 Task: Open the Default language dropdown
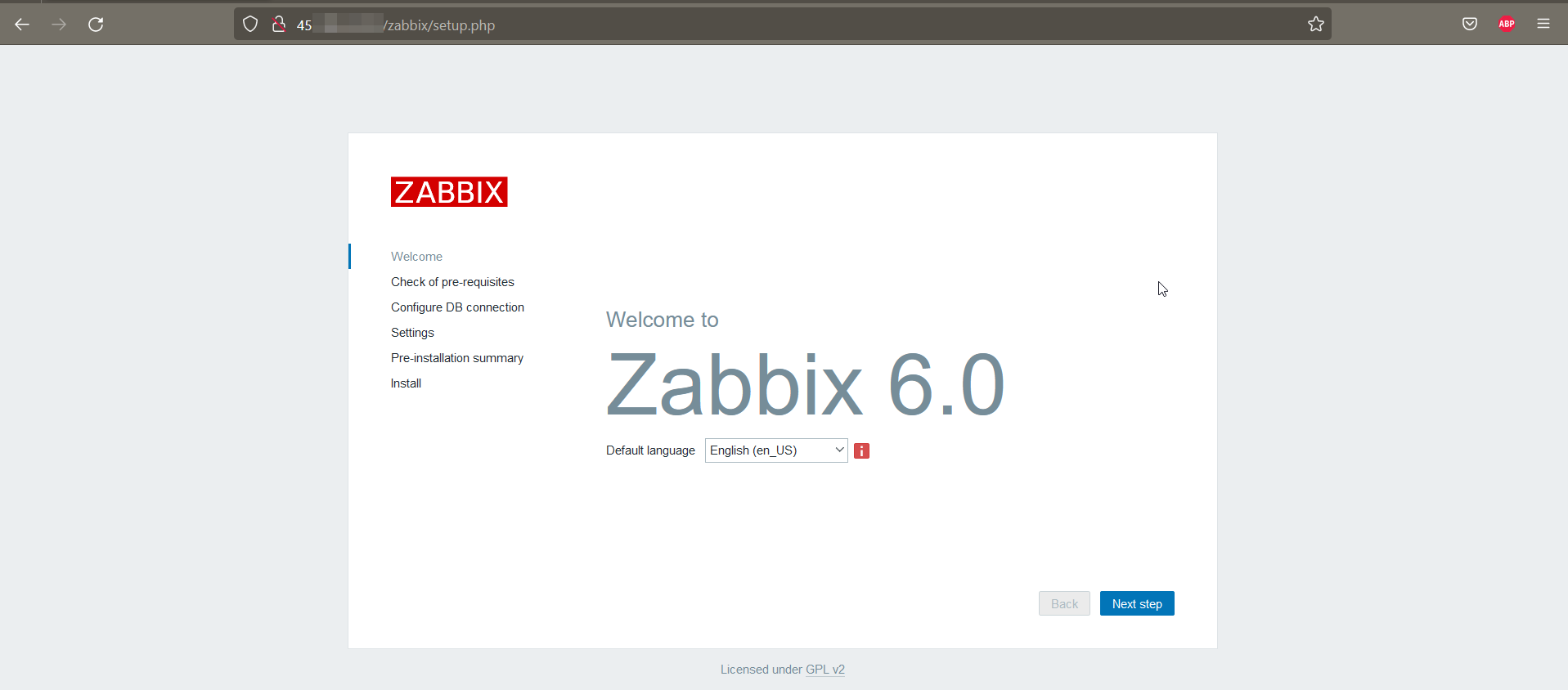coord(776,450)
